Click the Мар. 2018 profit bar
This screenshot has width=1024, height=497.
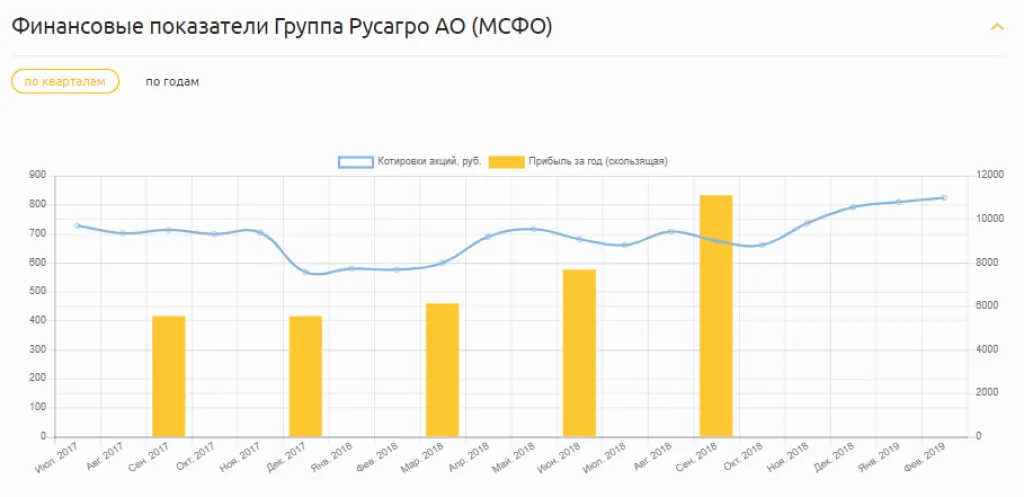coord(442,370)
